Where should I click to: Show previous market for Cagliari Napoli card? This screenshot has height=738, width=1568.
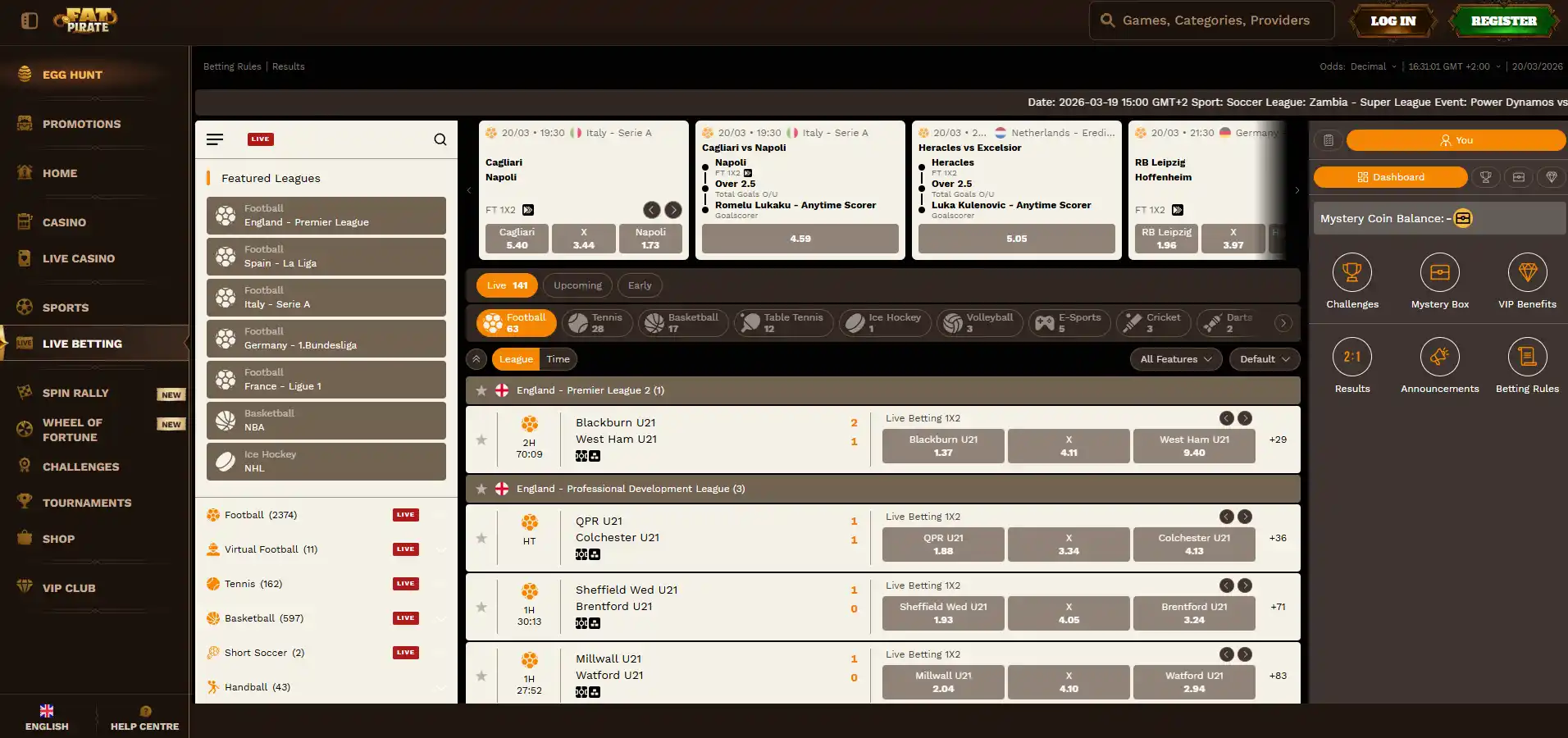652,210
